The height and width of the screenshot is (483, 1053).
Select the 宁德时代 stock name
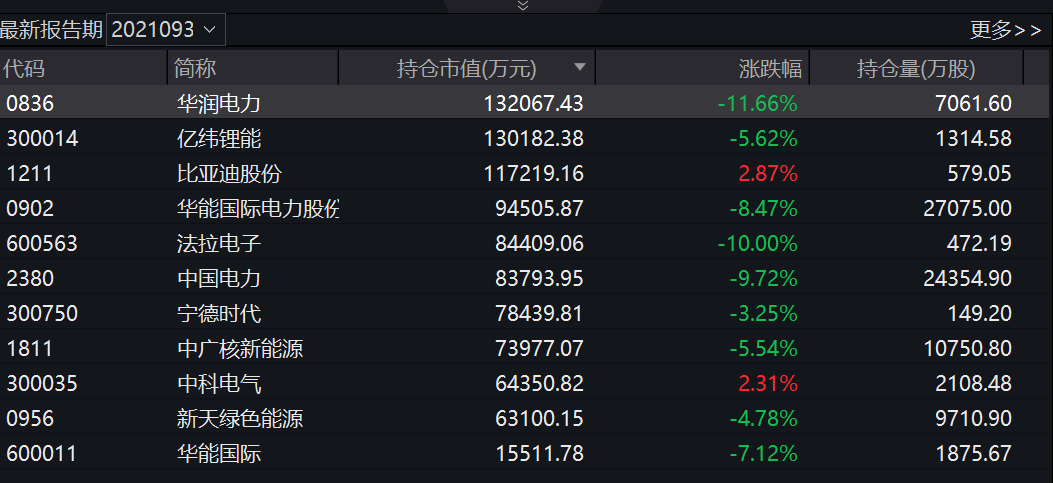(x=219, y=313)
